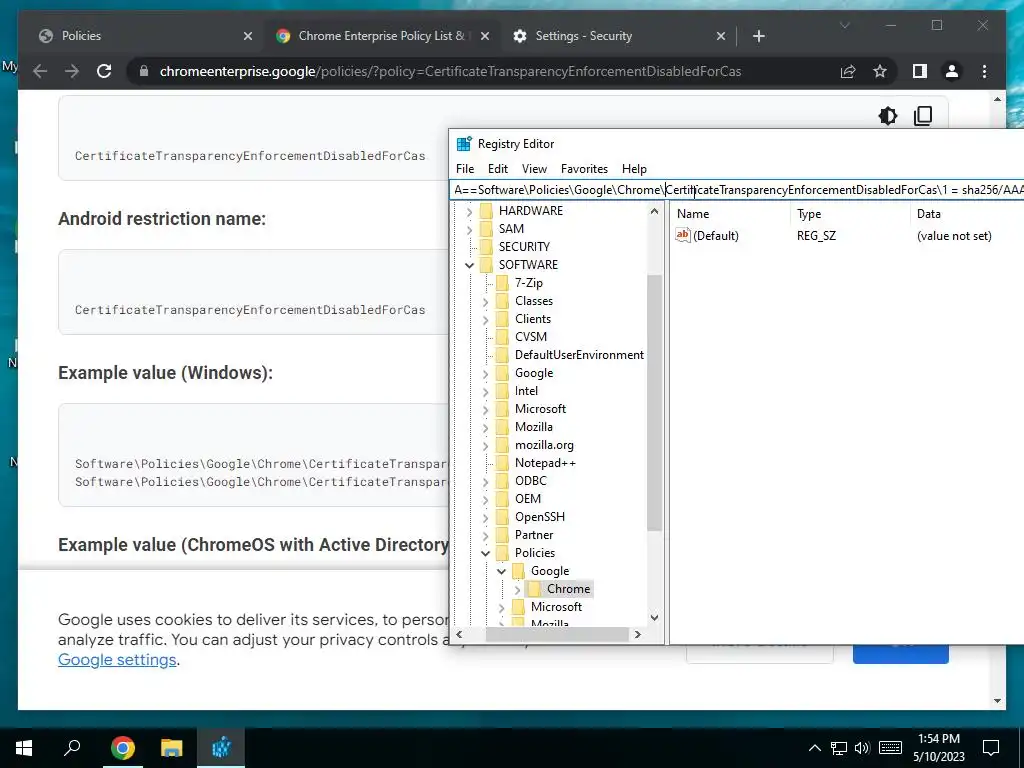Click the Registry Editor address path field
1024x768 pixels.
pos(737,190)
